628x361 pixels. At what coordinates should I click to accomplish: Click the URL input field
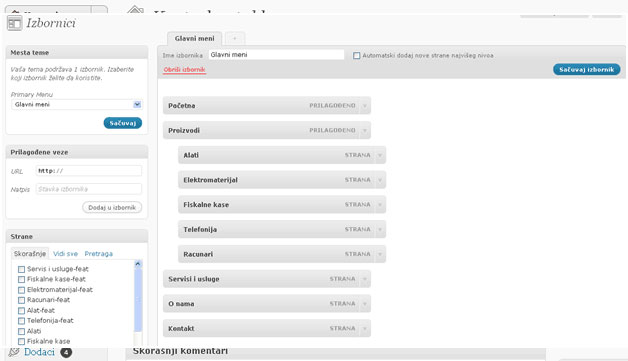pyautogui.click(x=89, y=171)
